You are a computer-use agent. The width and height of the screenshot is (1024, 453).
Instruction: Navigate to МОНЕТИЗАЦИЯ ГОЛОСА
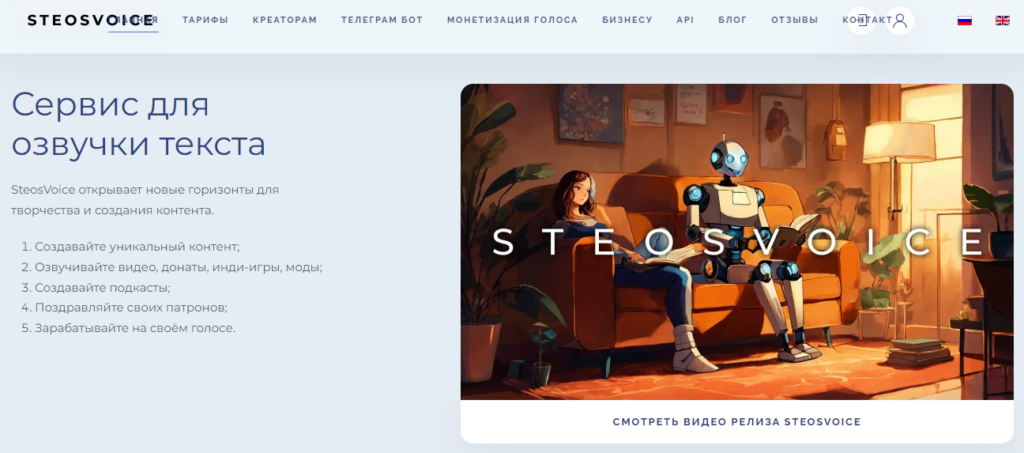tap(513, 20)
